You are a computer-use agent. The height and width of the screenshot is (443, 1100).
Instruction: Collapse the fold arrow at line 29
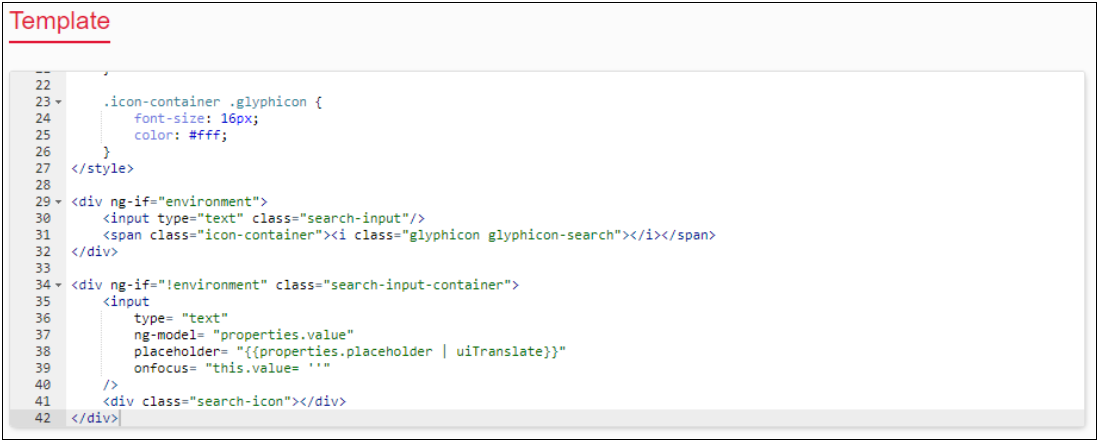58,202
